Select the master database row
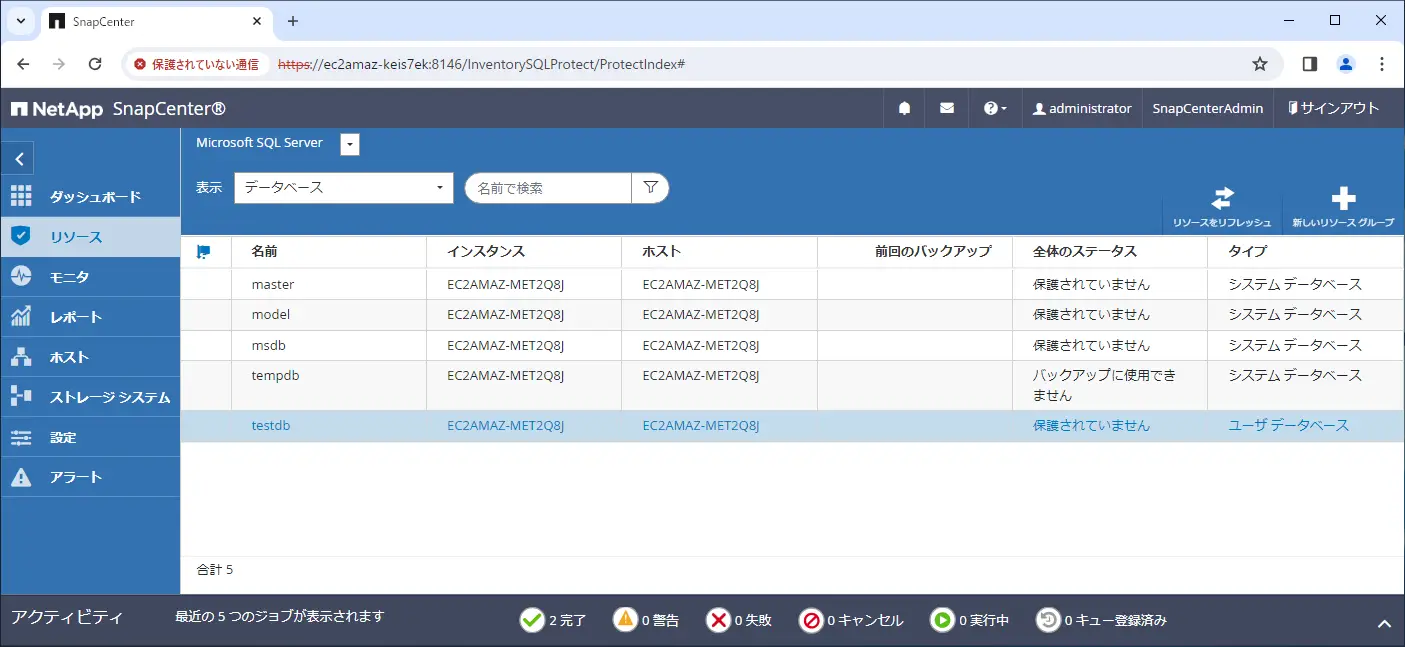Image resolution: width=1405 pixels, height=647 pixels. [792, 285]
